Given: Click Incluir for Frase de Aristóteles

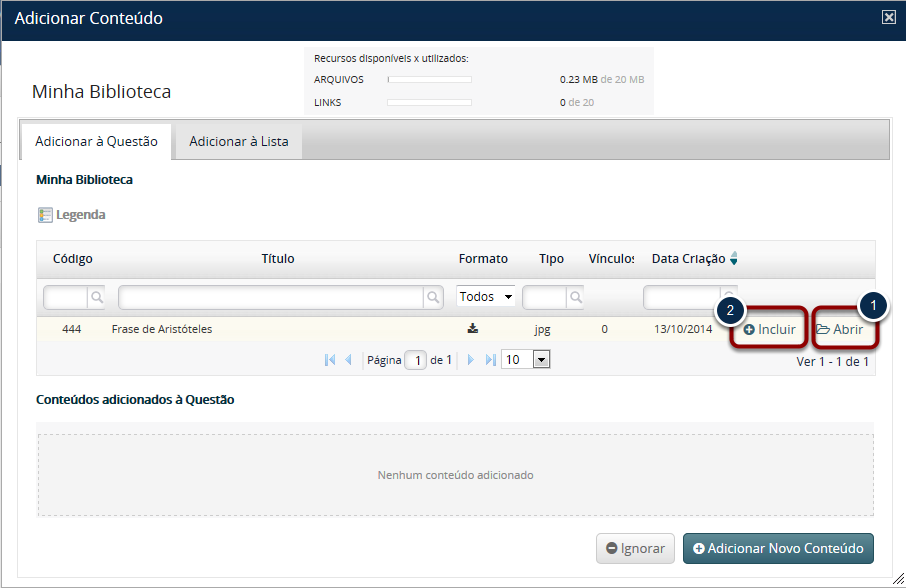Looking at the screenshot, I should 769,329.
